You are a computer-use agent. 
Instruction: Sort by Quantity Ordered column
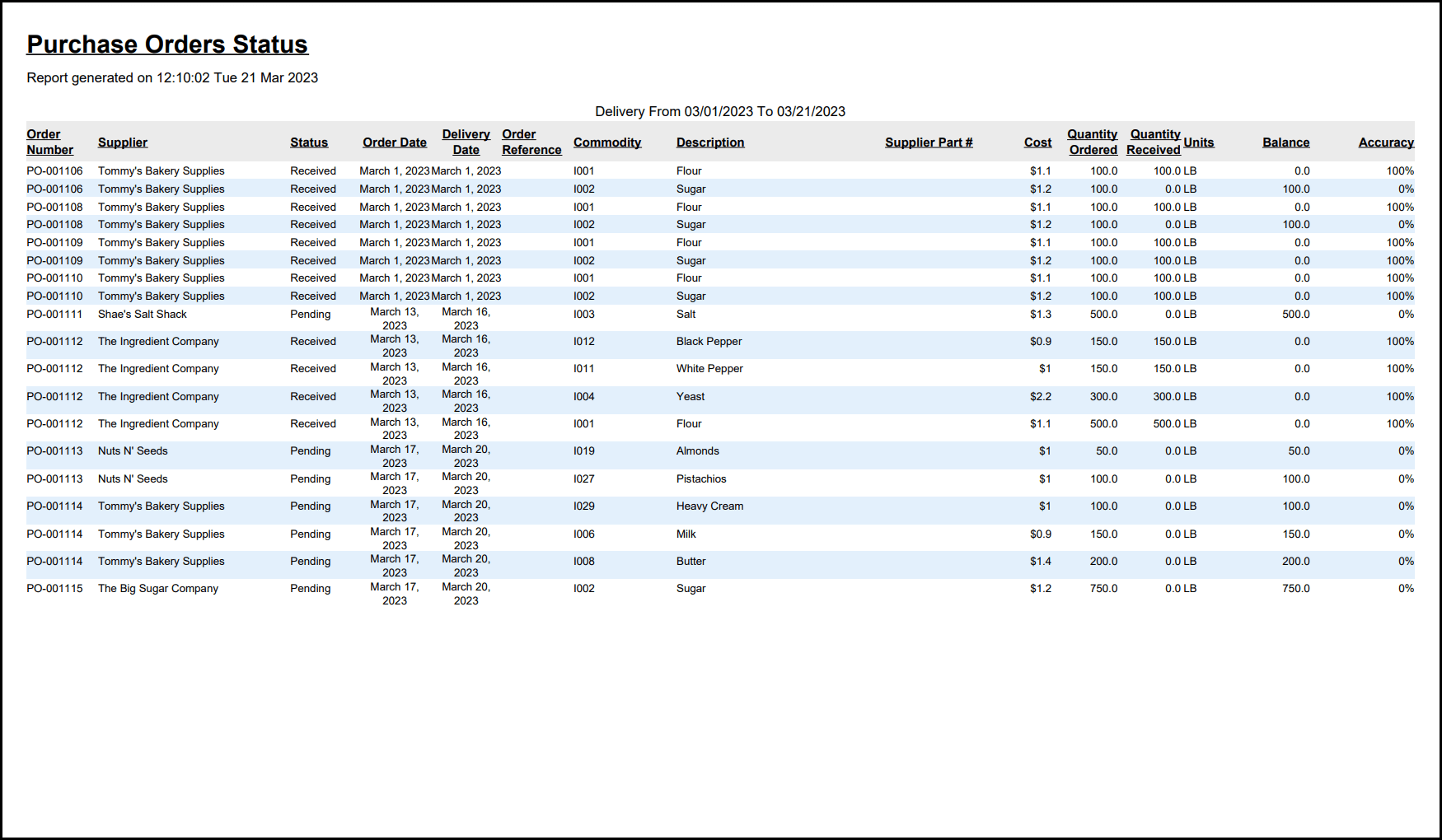[1093, 142]
